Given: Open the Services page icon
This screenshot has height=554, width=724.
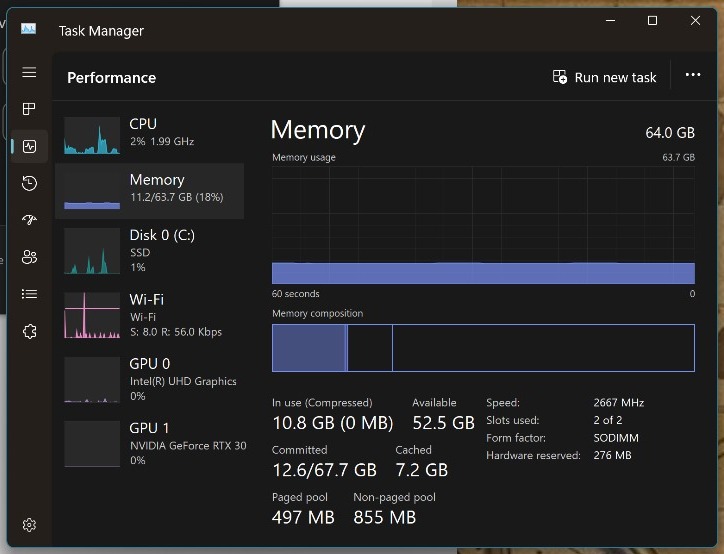Looking at the screenshot, I should point(29,331).
